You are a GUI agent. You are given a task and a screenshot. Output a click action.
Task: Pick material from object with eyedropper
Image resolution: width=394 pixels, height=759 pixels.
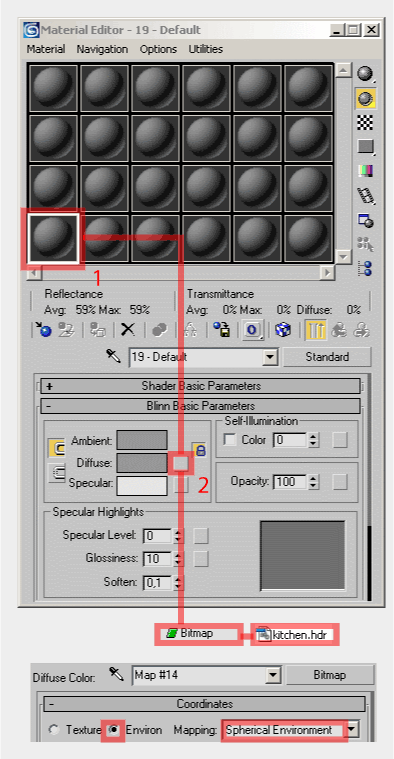tap(115, 357)
